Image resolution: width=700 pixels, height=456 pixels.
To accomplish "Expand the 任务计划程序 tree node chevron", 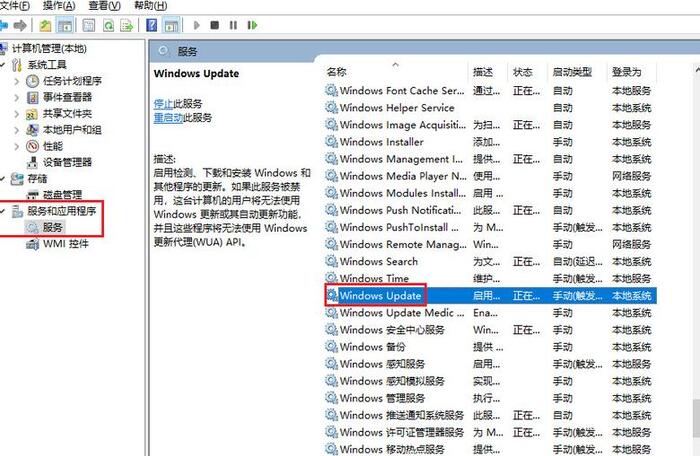I will (17, 81).
